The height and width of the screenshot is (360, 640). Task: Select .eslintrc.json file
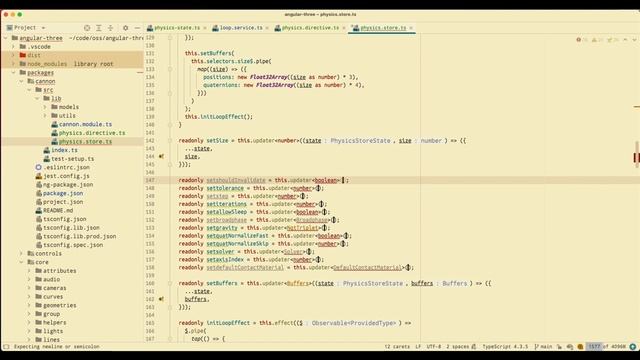pyautogui.click(x=66, y=167)
